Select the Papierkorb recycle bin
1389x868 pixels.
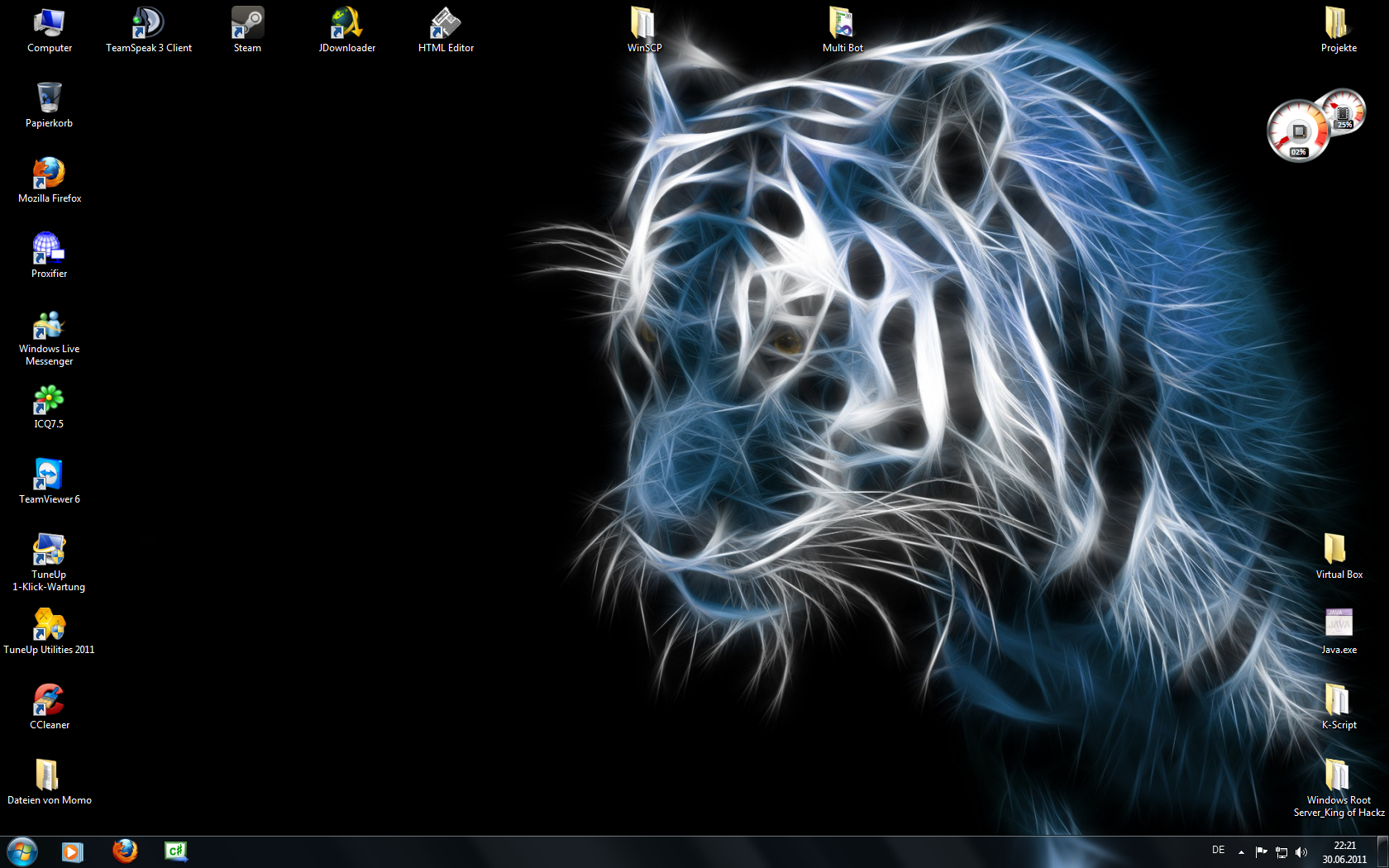coord(50,106)
